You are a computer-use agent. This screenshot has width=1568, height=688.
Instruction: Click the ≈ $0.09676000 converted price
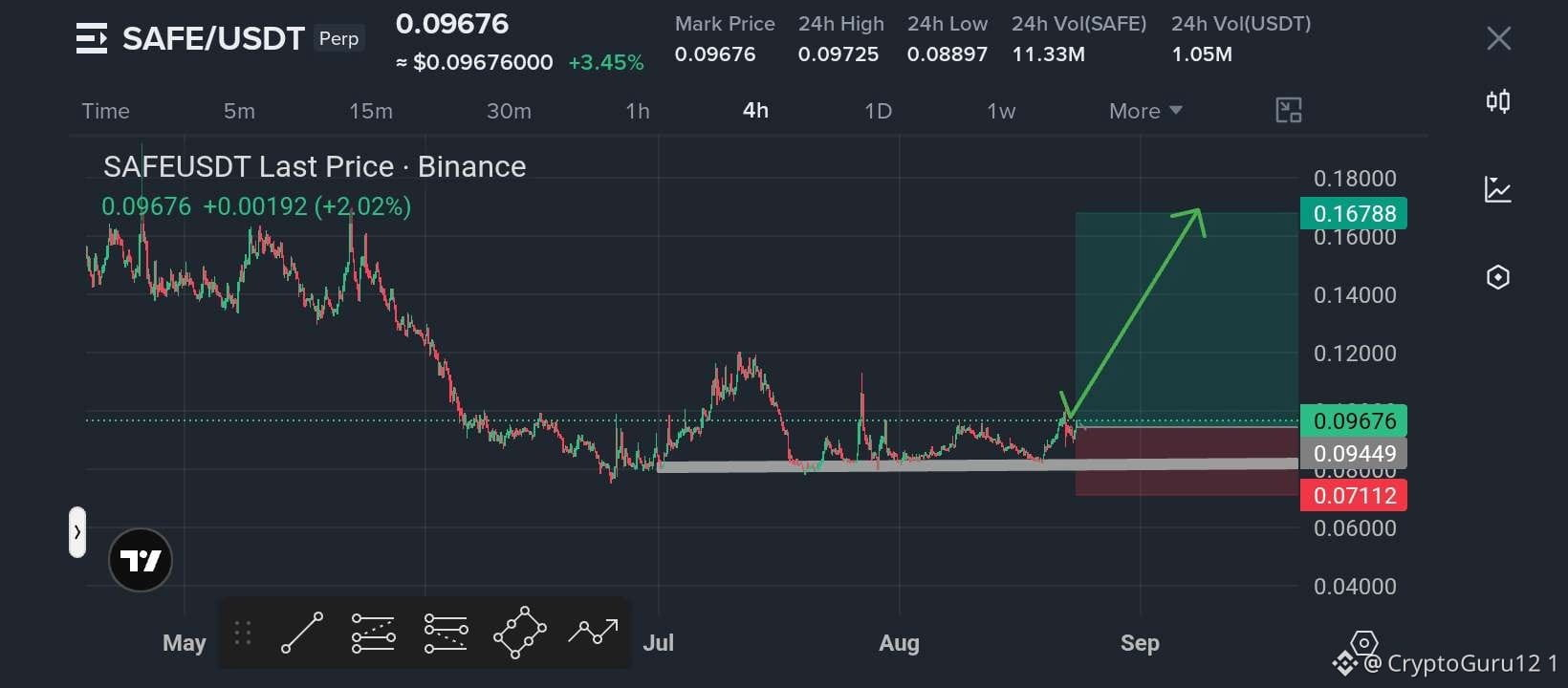[474, 62]
